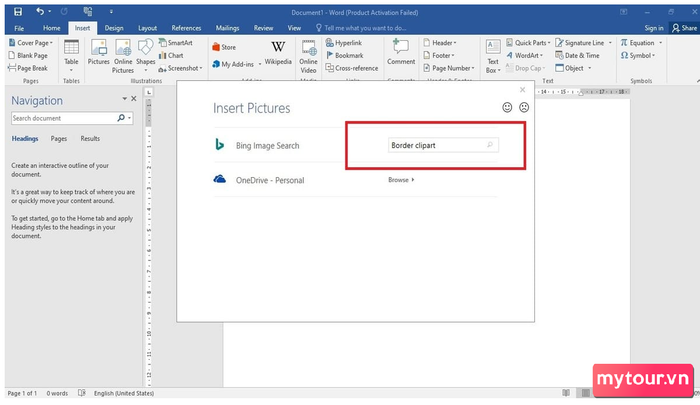Insert Date & Time
This screenshot has height=405, width=700.
[577, 55]
